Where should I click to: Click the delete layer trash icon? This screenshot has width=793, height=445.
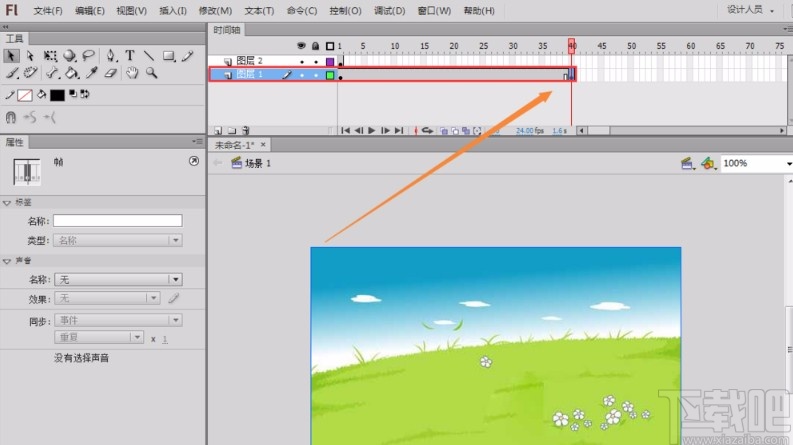(246, 130)
